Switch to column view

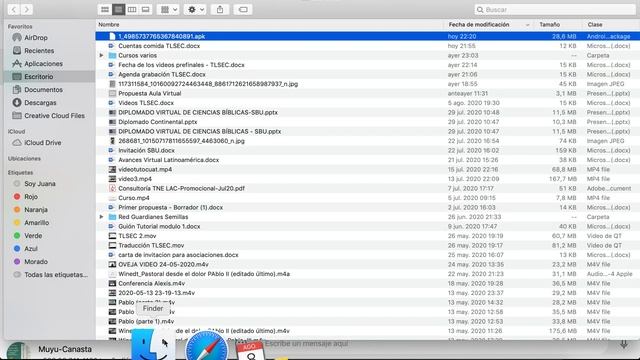(132, 9)
